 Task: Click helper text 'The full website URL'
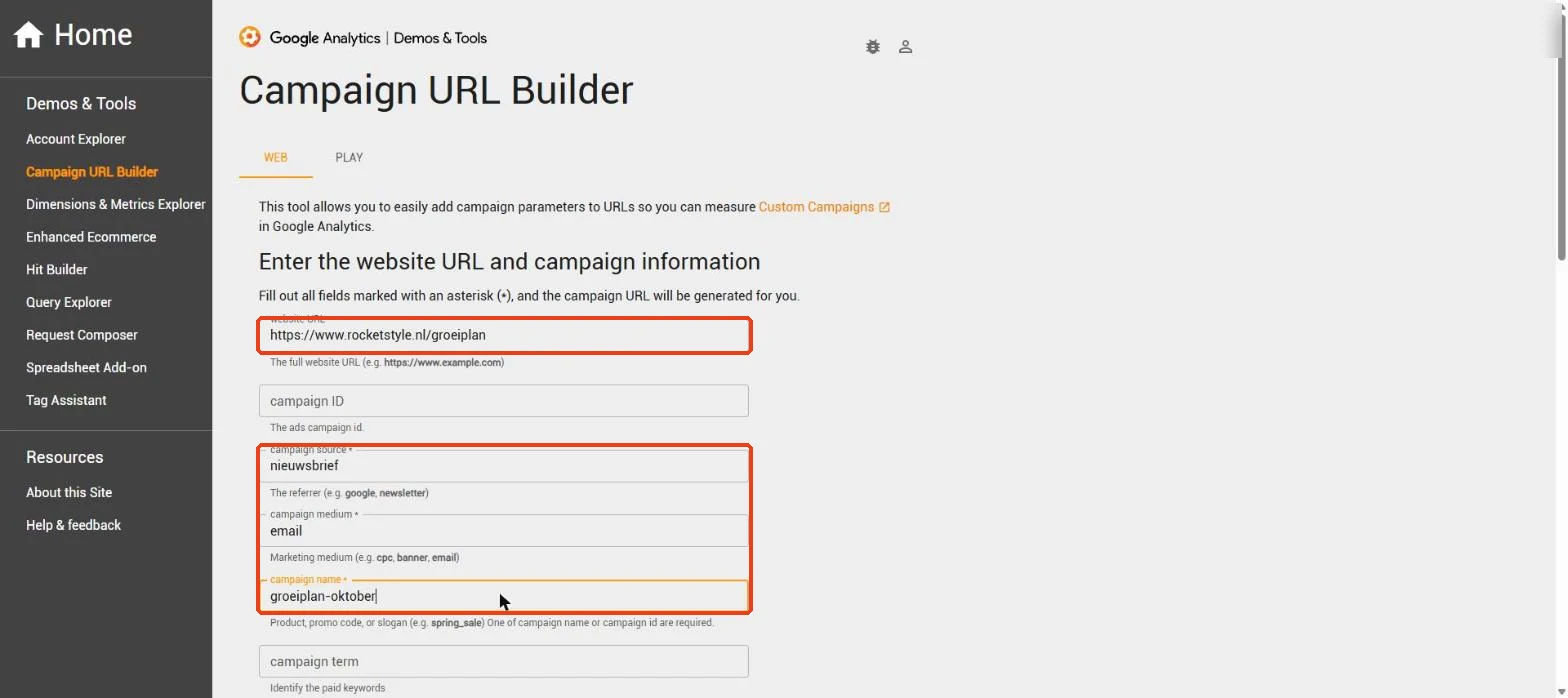(x=387, y=363)
